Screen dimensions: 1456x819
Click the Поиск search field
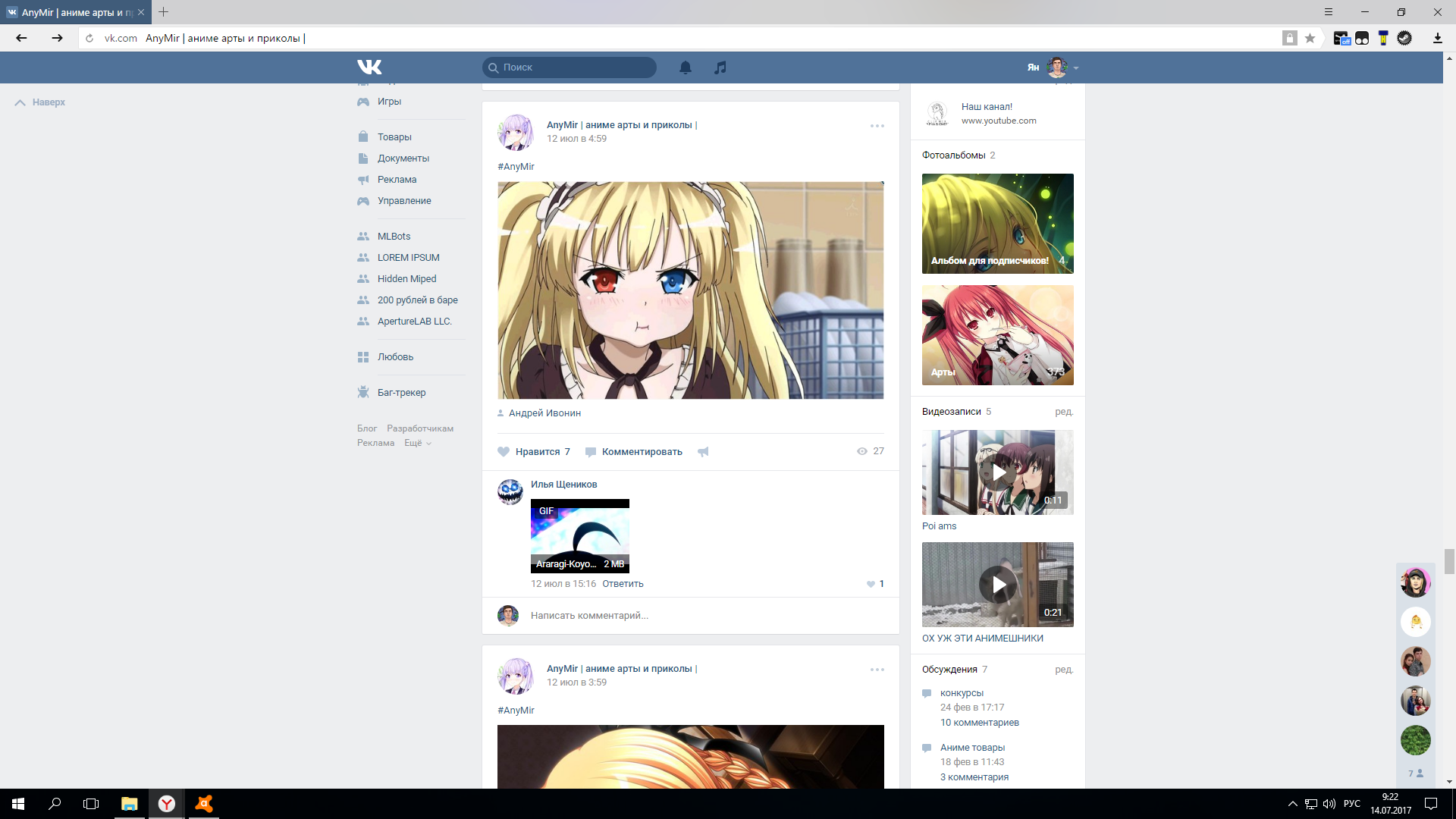pos(570,67)
